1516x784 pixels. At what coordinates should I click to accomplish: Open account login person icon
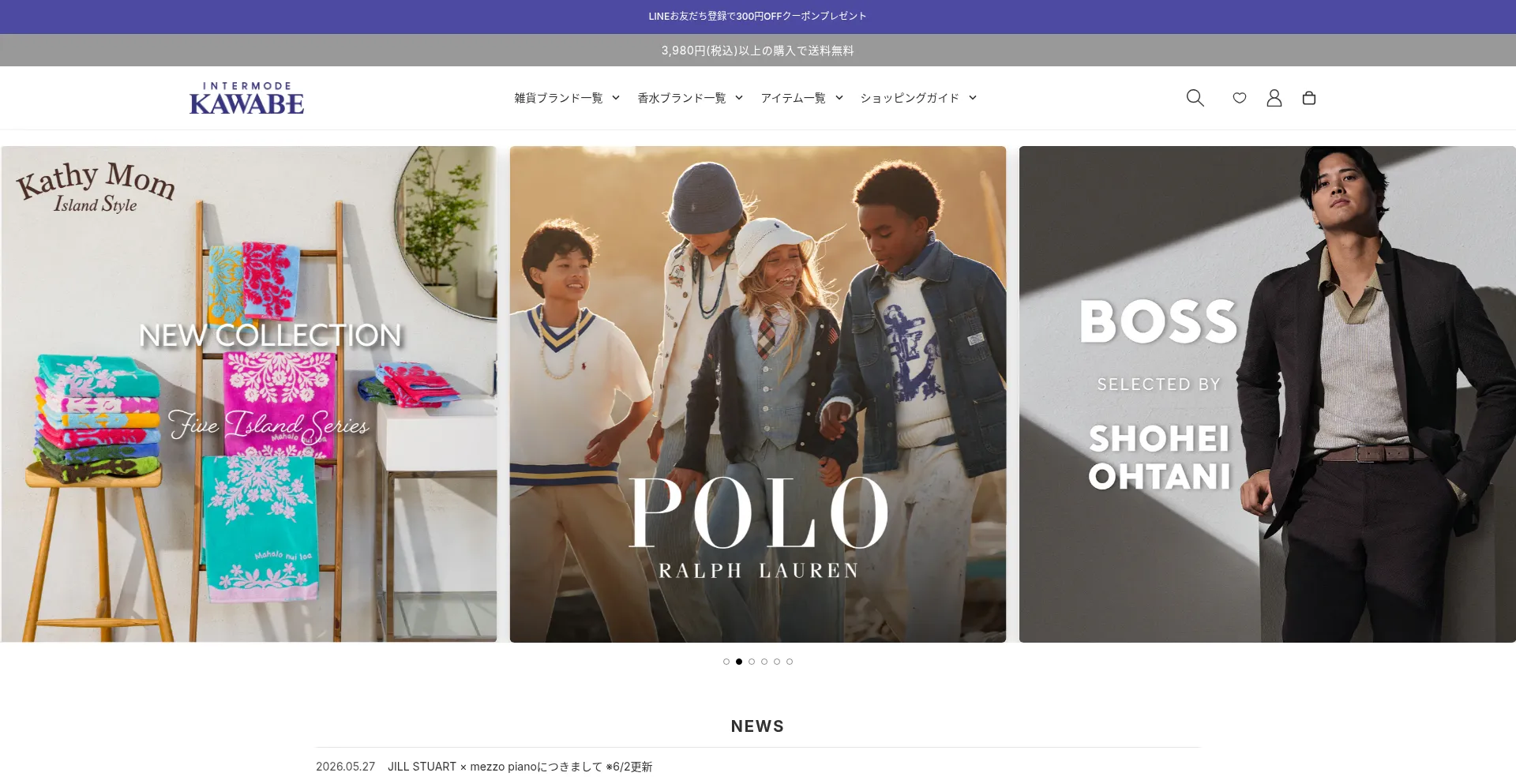tap(1274, 98)
